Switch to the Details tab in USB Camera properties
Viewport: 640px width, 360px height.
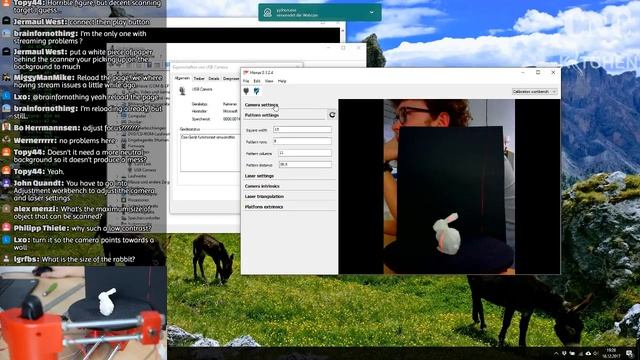(x=213, y=78)
